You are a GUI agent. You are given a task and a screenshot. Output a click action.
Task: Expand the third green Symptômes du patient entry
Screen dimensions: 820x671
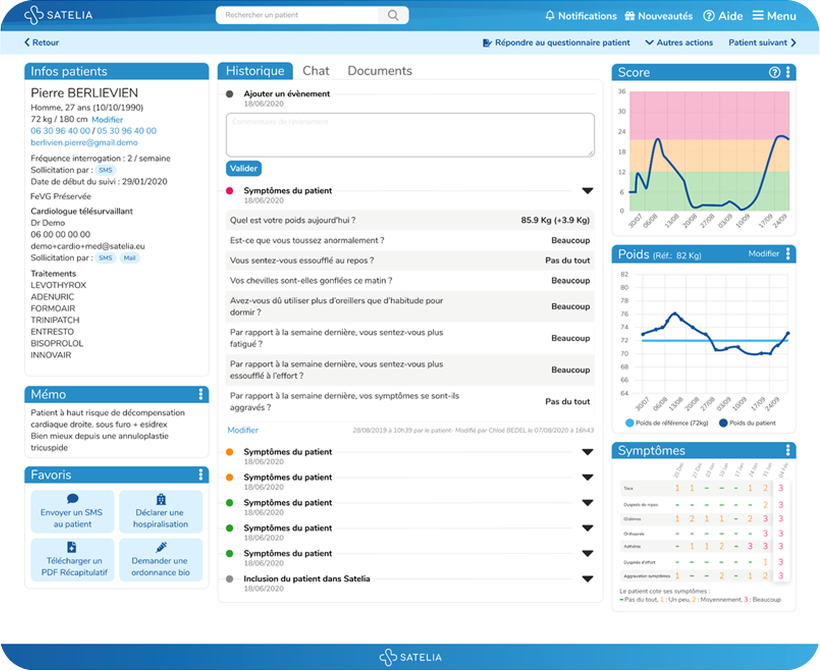[x=588, y=553]
